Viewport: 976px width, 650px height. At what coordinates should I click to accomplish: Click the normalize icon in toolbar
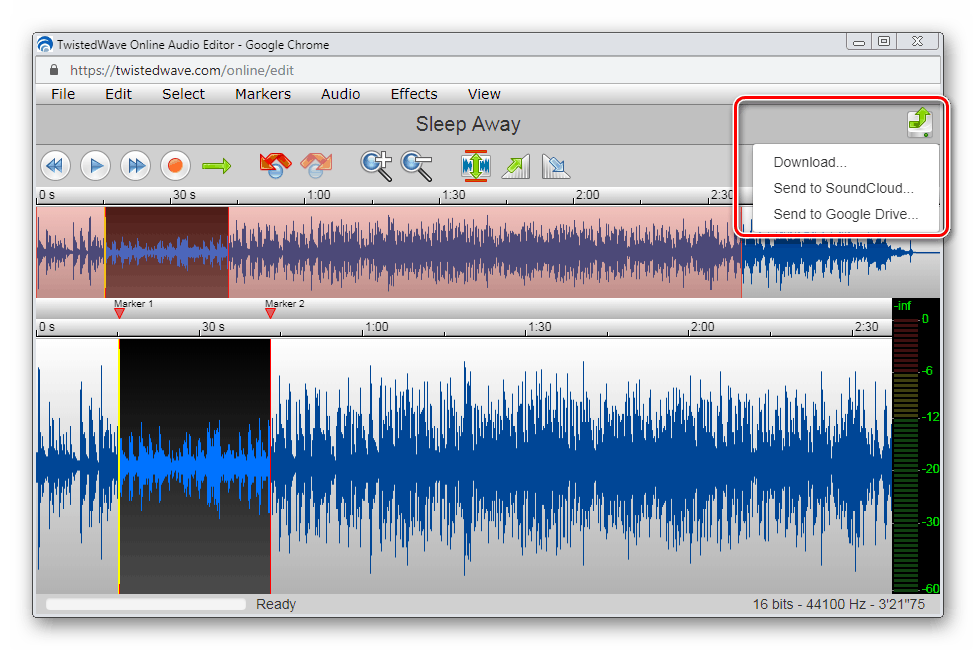point(476,165)
